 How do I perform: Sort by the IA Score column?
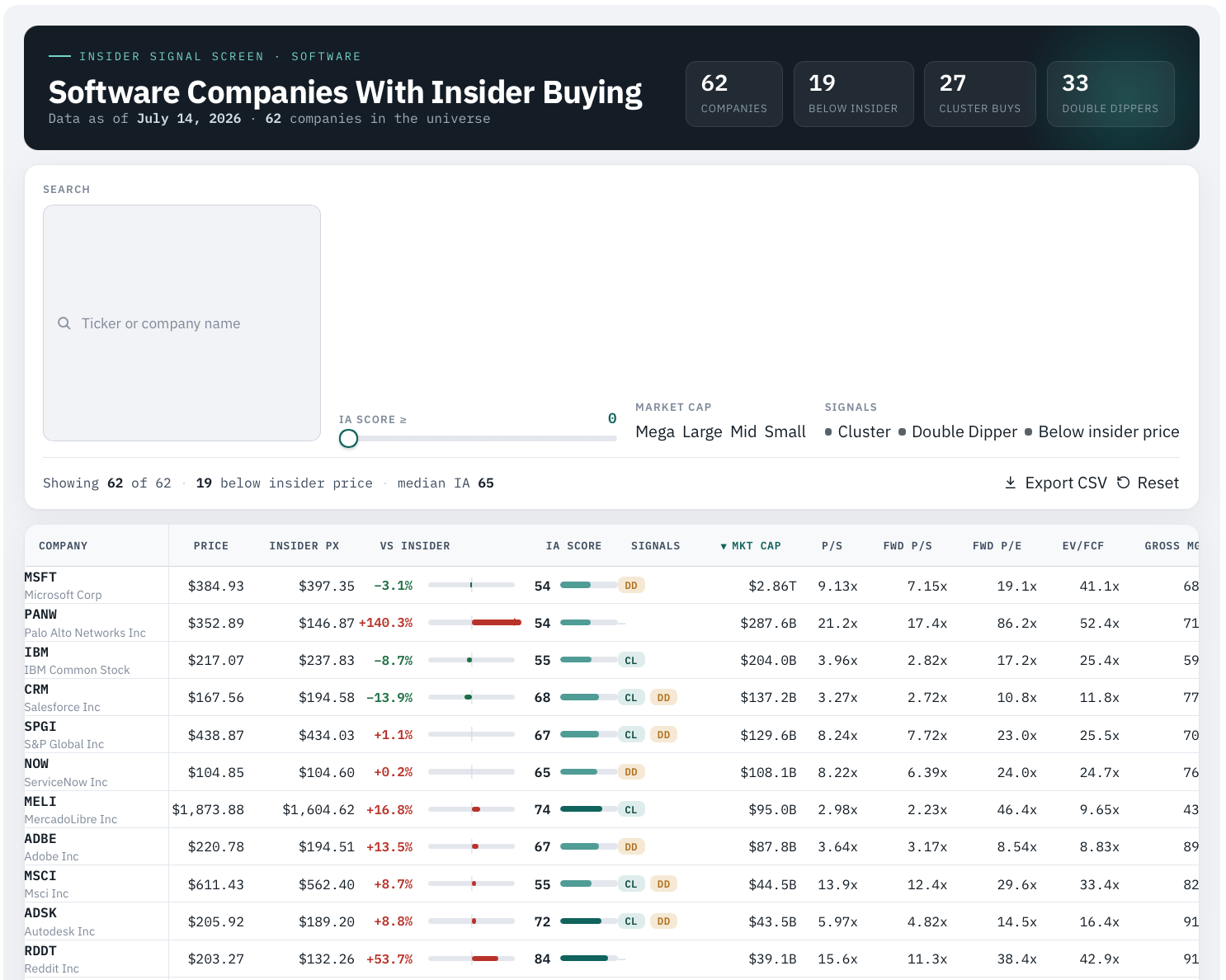pos(573,546)
